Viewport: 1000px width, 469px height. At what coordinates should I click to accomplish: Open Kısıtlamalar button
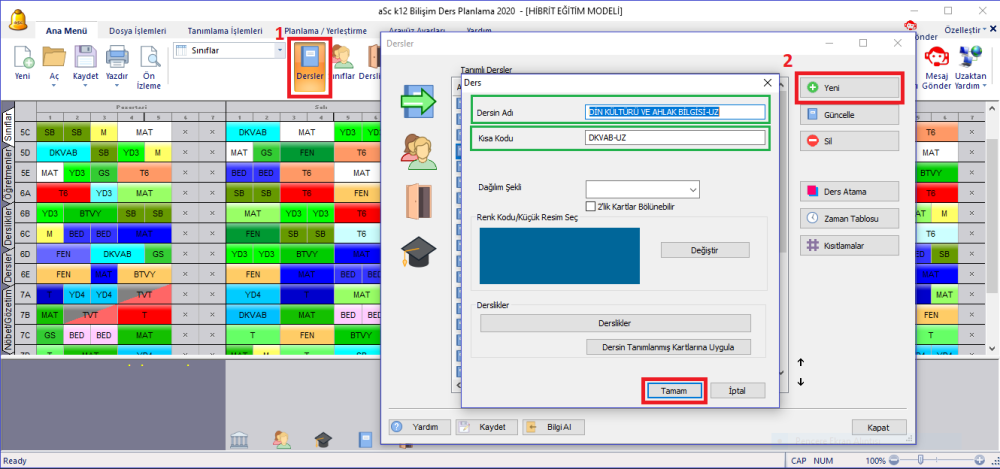tap(849, 245)
